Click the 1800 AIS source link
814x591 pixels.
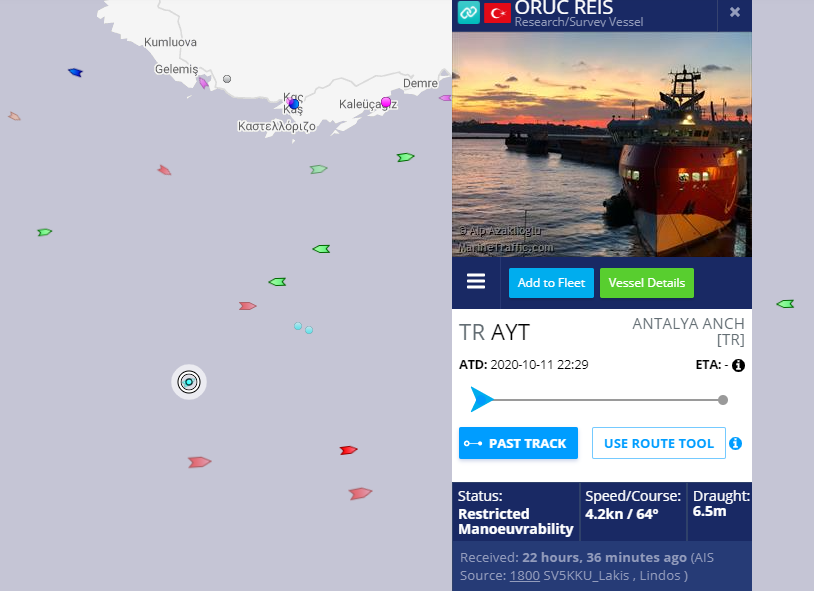pyautogui.click(x=524, y=575)
